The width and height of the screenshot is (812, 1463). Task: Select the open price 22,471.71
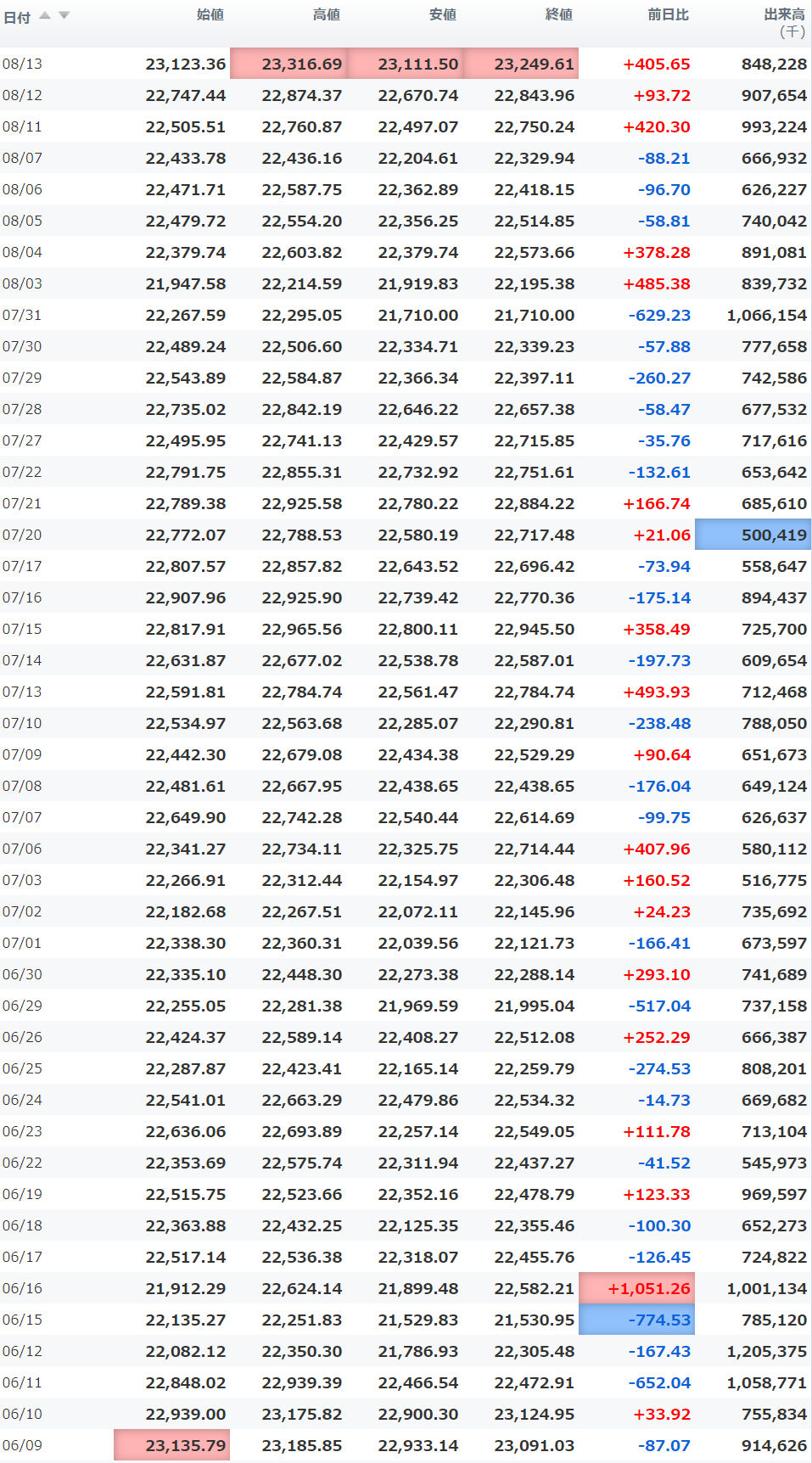click(x=186, y=189)
